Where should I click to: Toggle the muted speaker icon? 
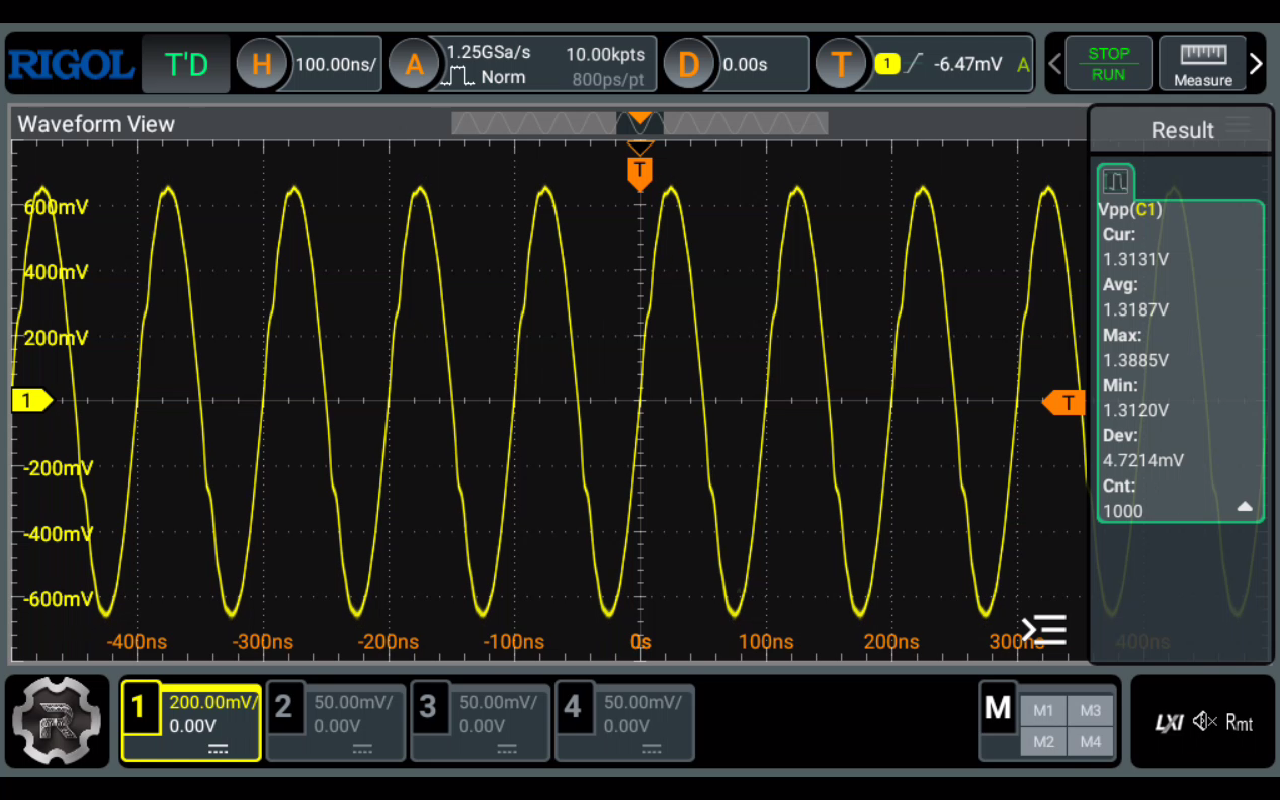[1204, 722]
